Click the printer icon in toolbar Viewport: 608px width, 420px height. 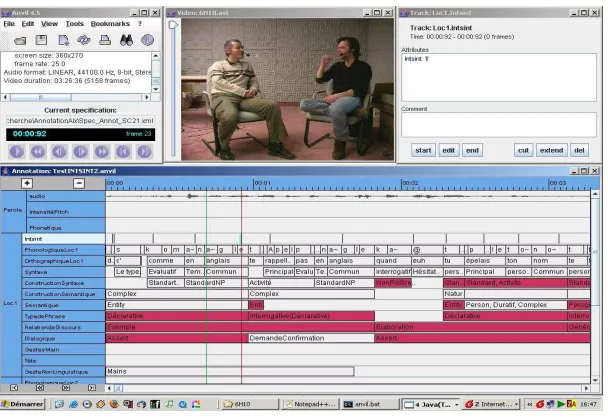tap(105, 40)
